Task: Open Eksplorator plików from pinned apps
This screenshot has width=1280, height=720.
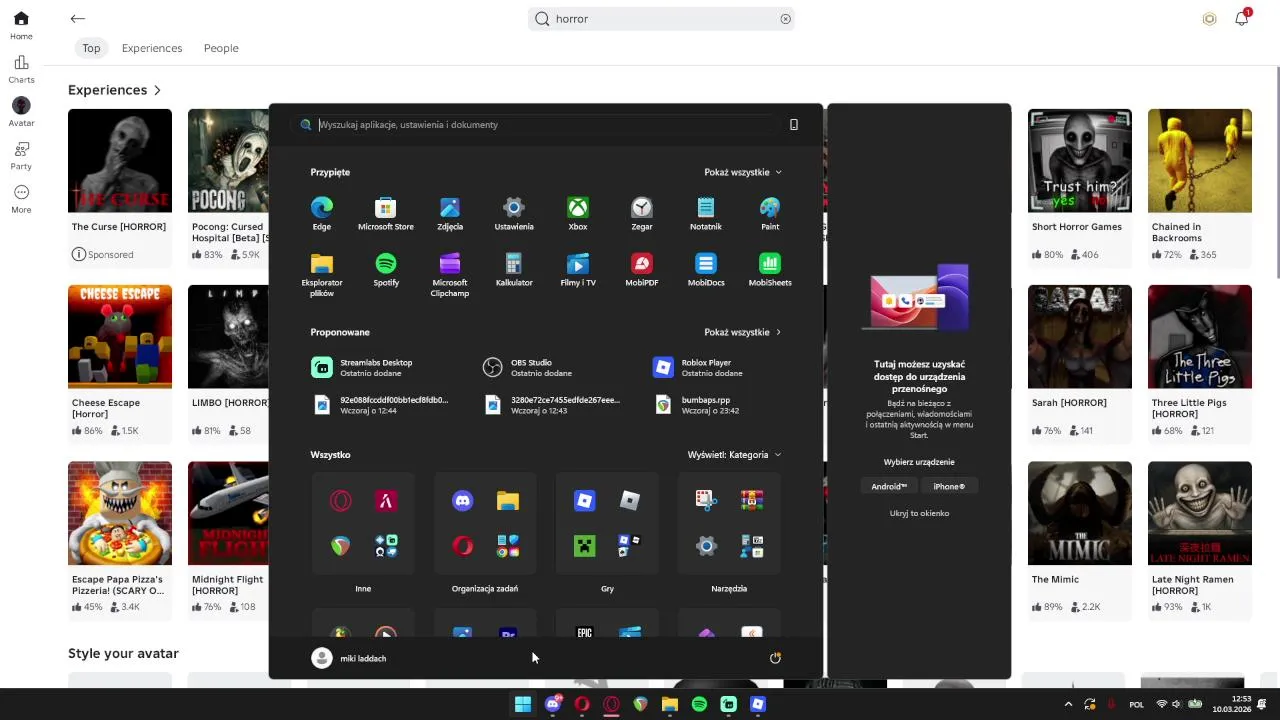Action: pyautogui.click(x=321, y=274)
